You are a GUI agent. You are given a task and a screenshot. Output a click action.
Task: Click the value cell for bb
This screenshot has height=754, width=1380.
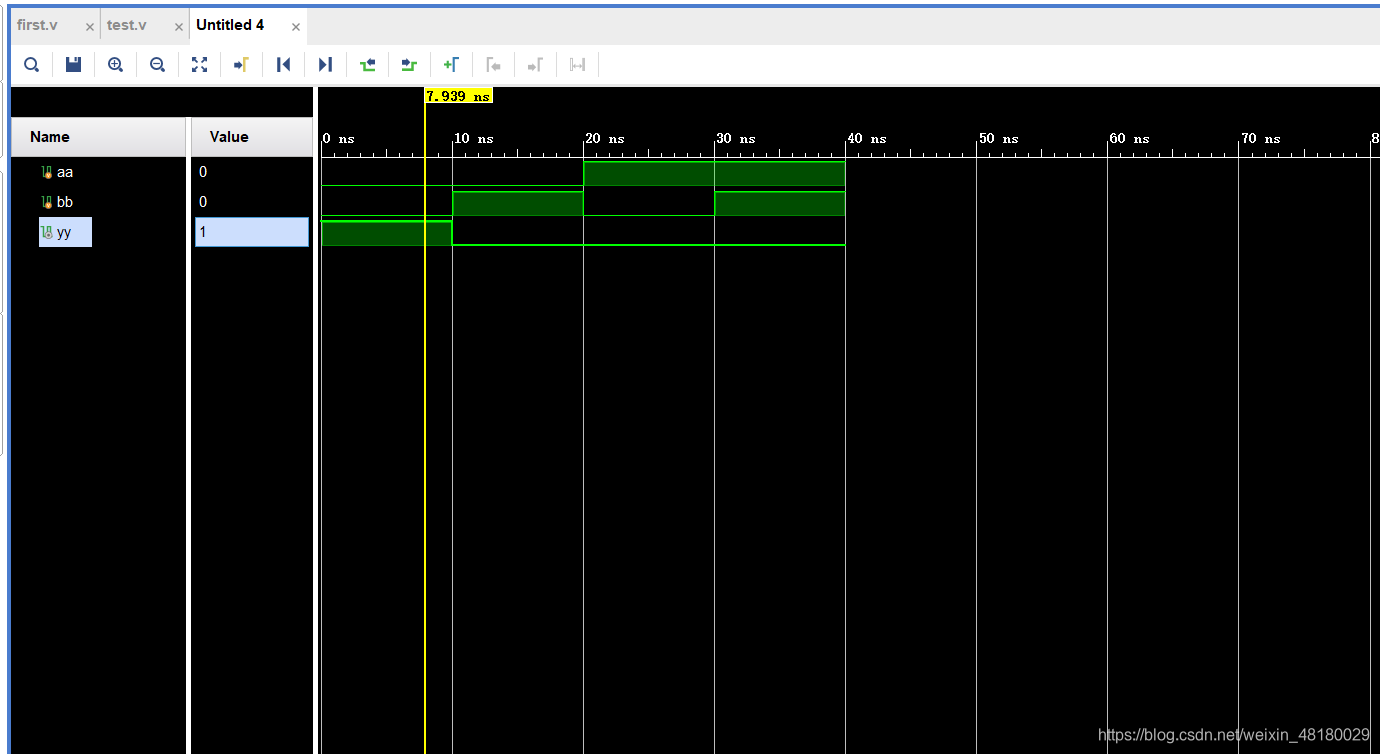coord(252,202)
